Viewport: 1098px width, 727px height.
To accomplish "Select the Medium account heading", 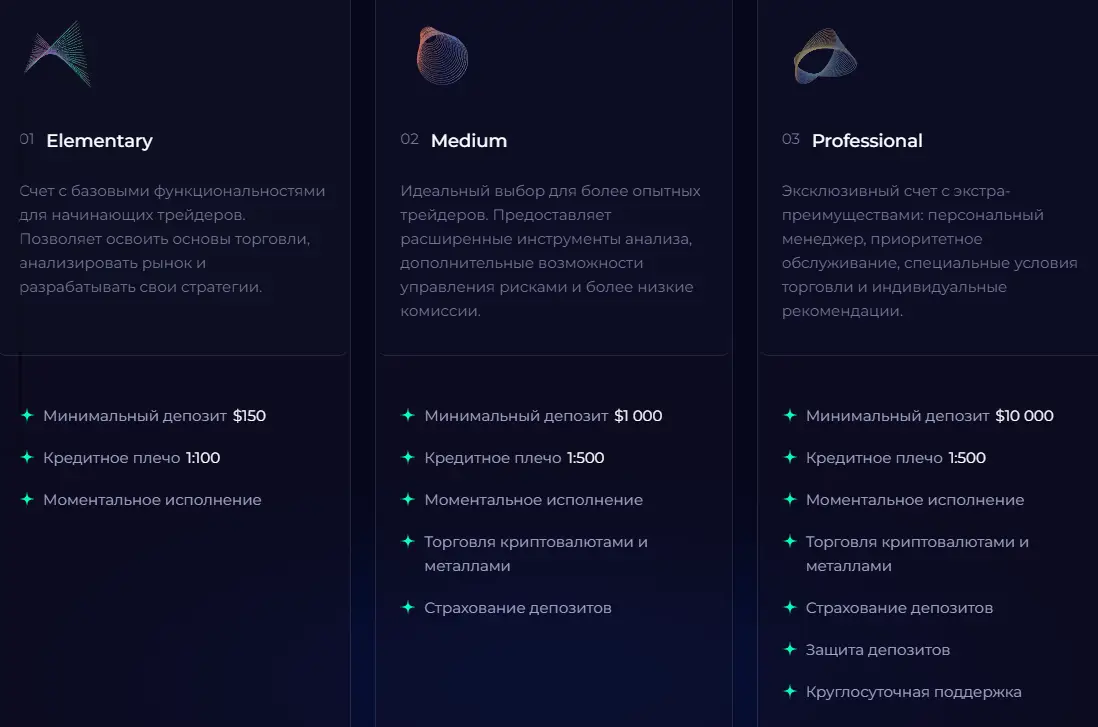I will (x=468, y=141).
